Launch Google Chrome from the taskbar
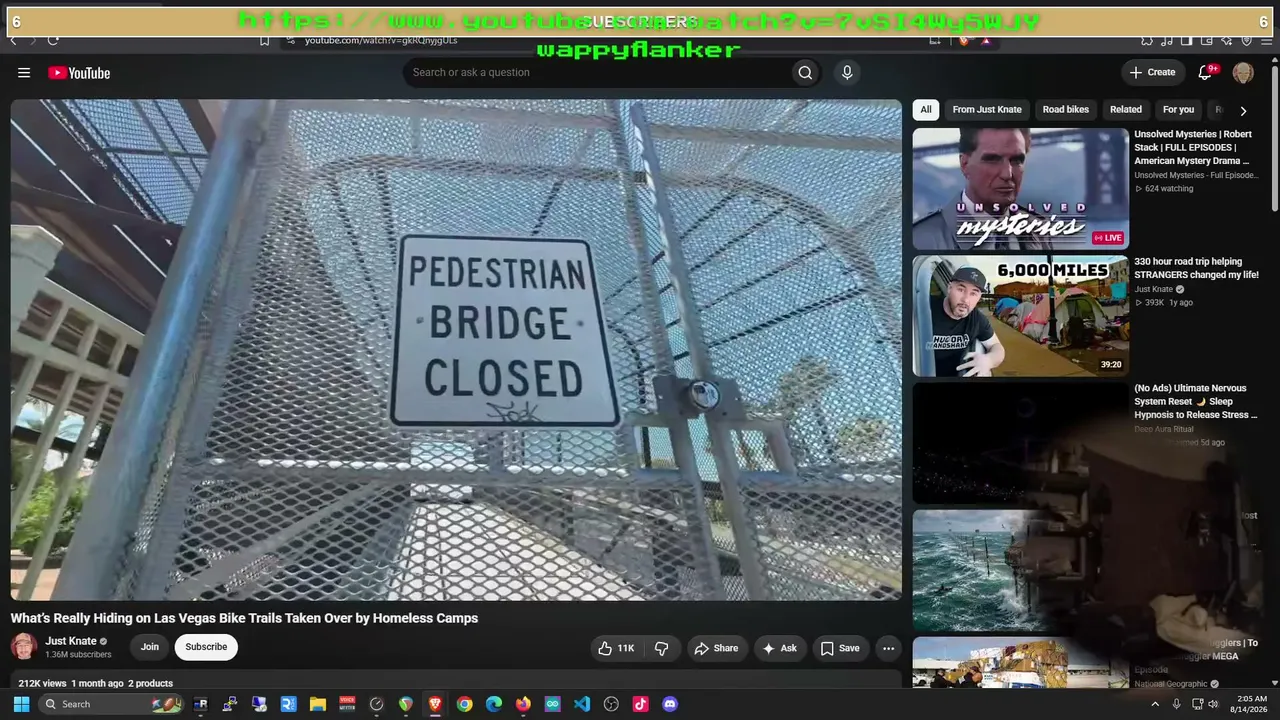Image resolution: width=1280 pixels, height=720 pixels. click(x=465, y=704)
